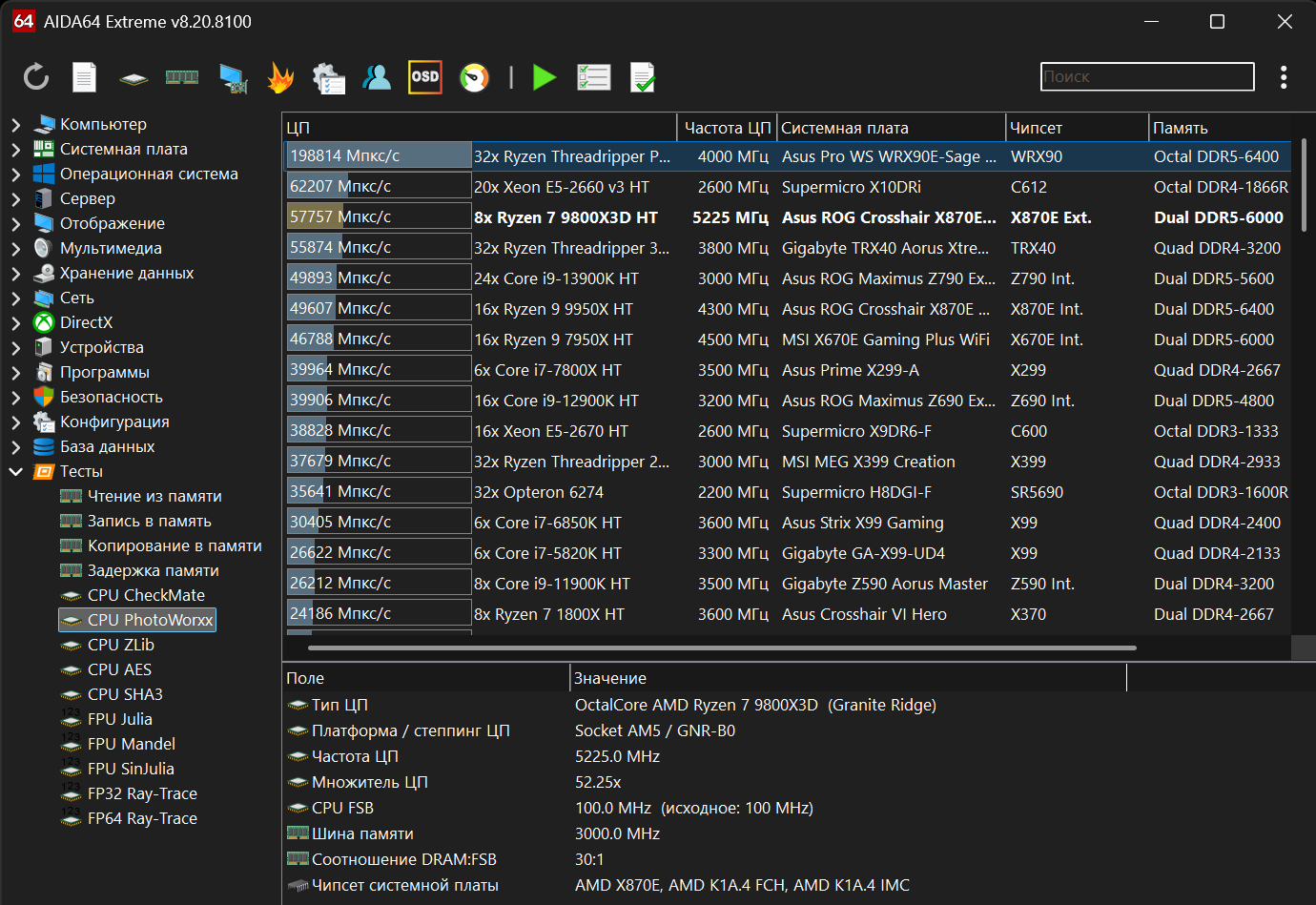Start the benchmark with the green play button
The width and height of the screenshot is (1316, 905).
(x=545, y=77)
